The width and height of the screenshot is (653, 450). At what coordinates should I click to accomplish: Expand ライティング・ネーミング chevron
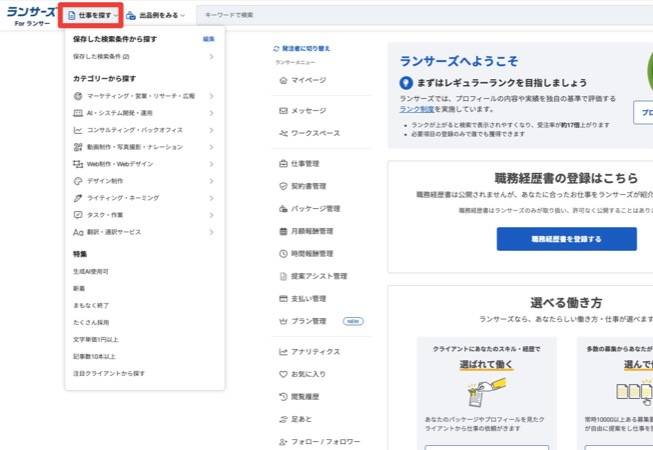pos(212,198)
